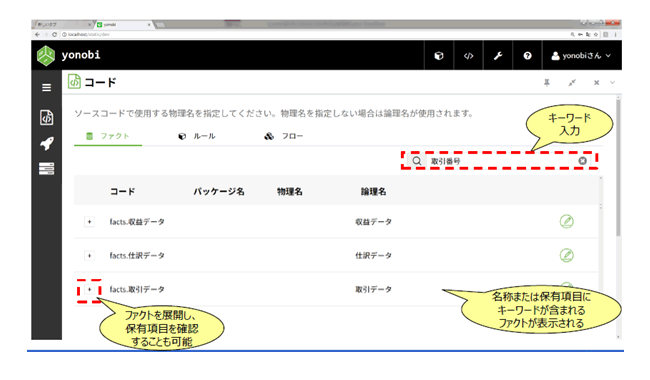The image size is (650, 380).
Task: Open the wrench settings icon
Action: [x=498, y=56]
